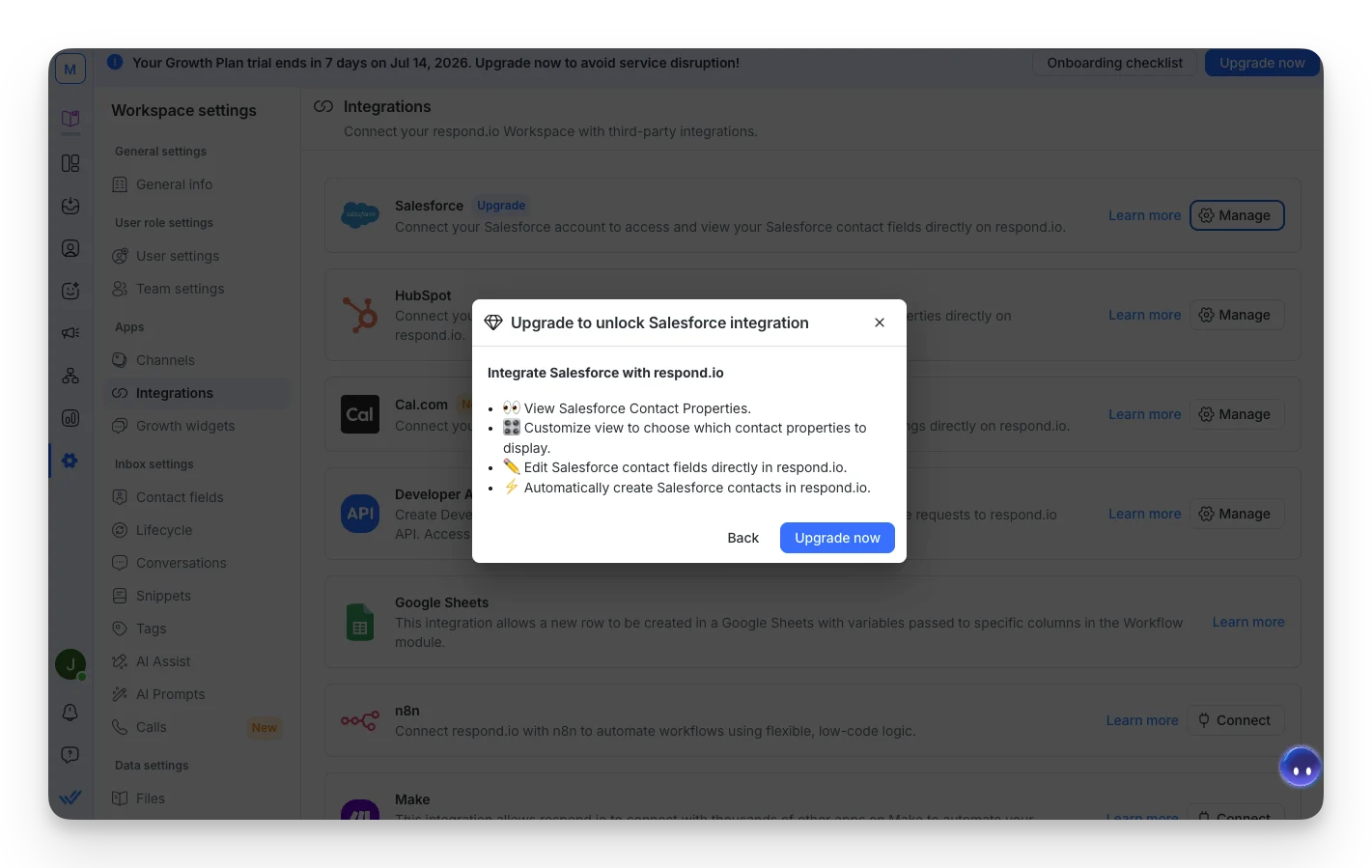Click the HubSpot logo

pyautogui.click(x=360, y=315)
